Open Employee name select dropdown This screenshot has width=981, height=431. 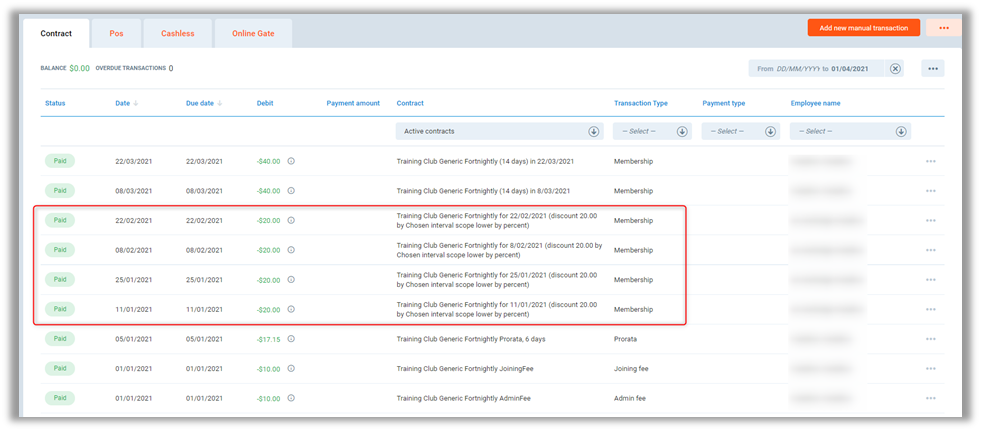pyautogui.click(x=902, y=131)
